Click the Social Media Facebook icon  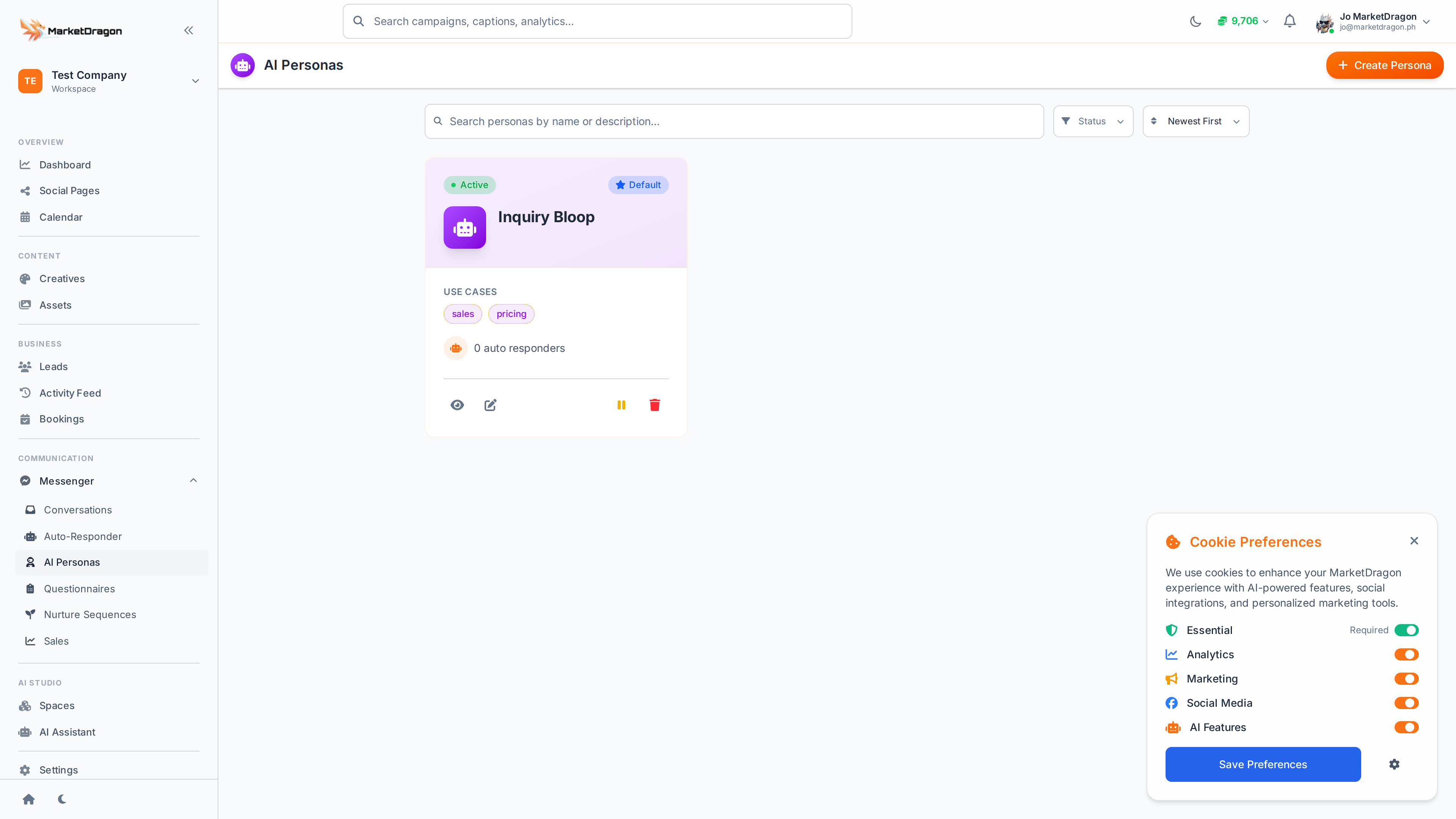(x=1172, y=703)
